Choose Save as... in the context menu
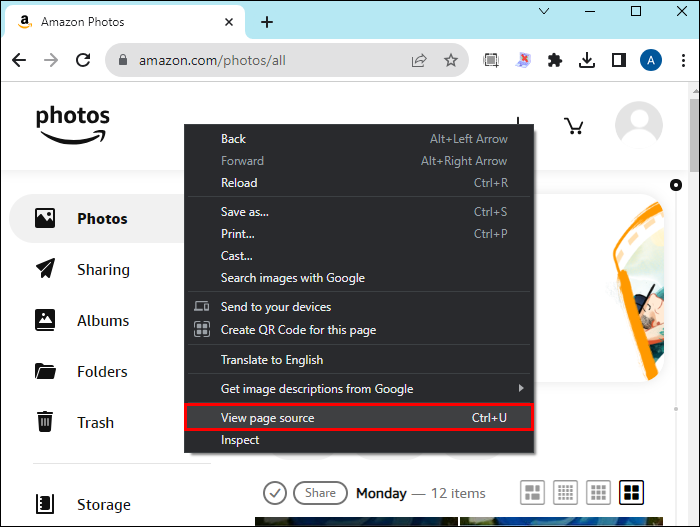 [x=359, y=212]
